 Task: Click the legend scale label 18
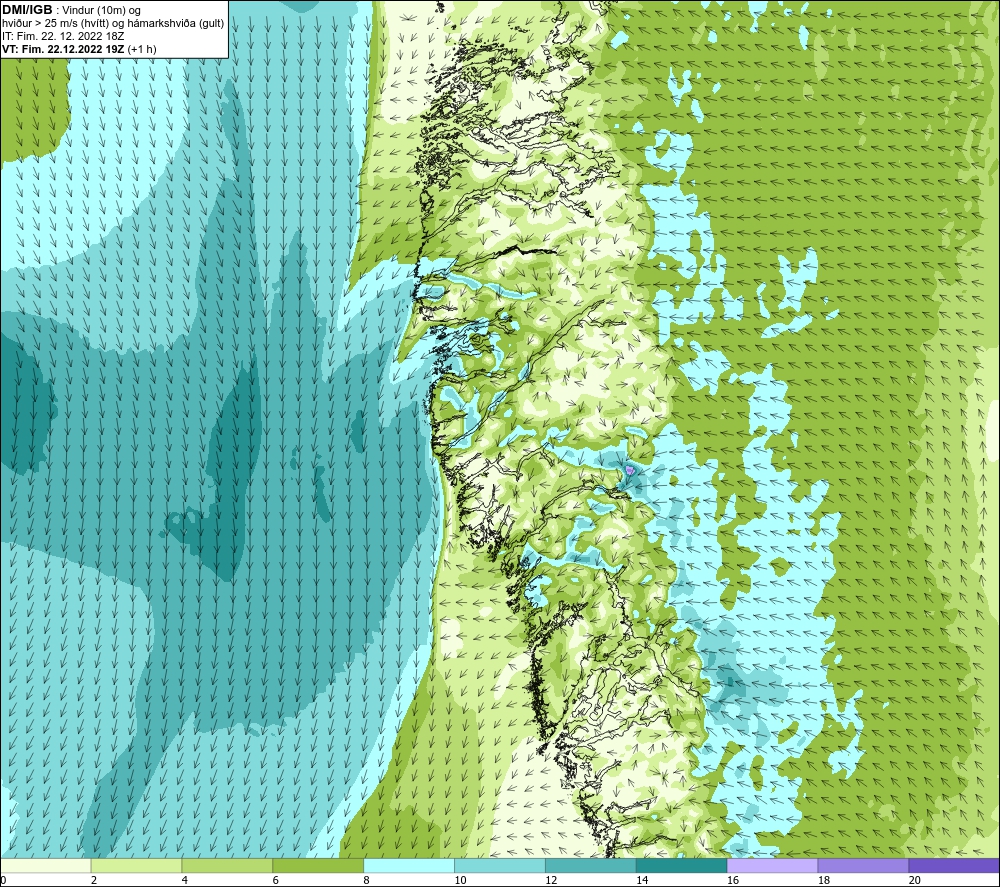[824, 880]
